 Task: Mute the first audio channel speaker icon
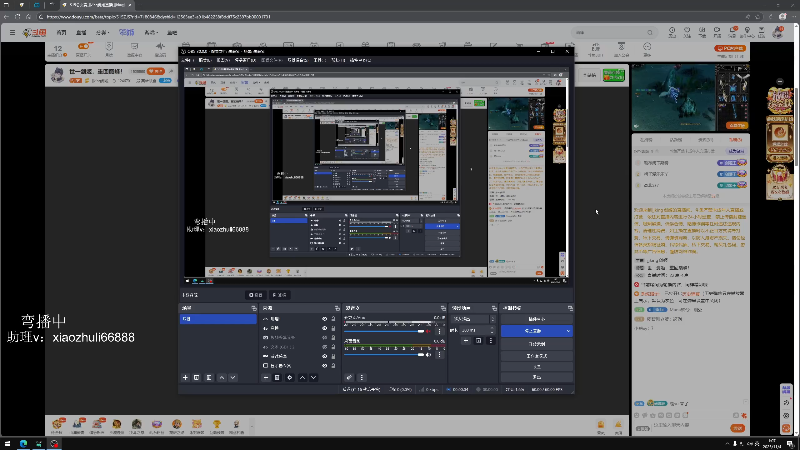(428, 331)
